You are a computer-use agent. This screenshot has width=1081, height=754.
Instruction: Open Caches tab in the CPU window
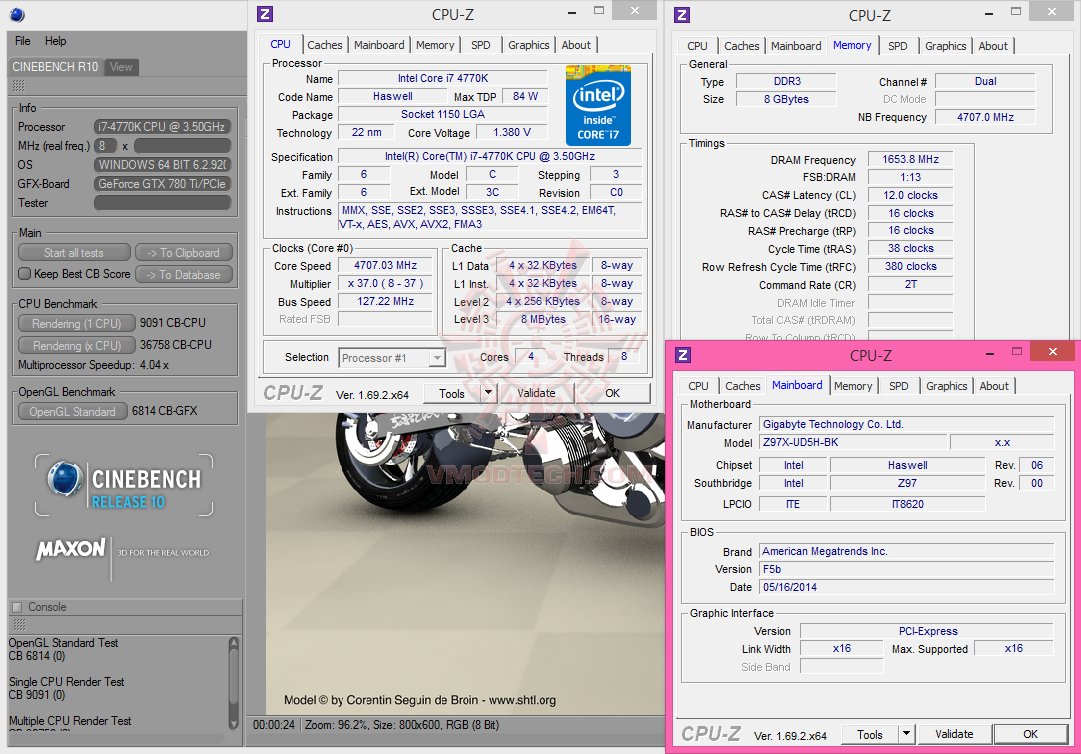pyautogui.click(x=325, y=45)
